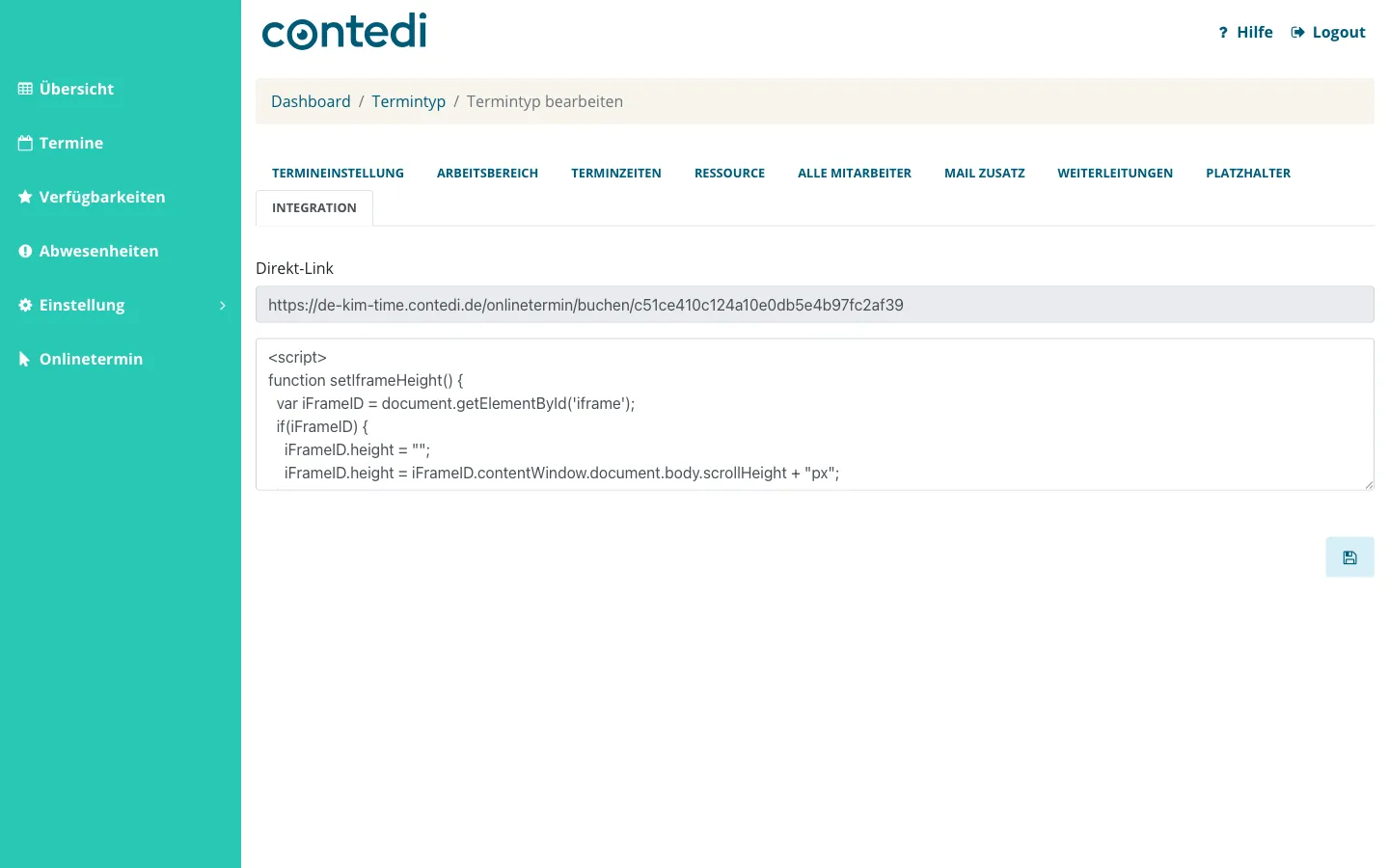Click the Hilfe question mark icon
1389x868 pixels.
[1223, 33]
